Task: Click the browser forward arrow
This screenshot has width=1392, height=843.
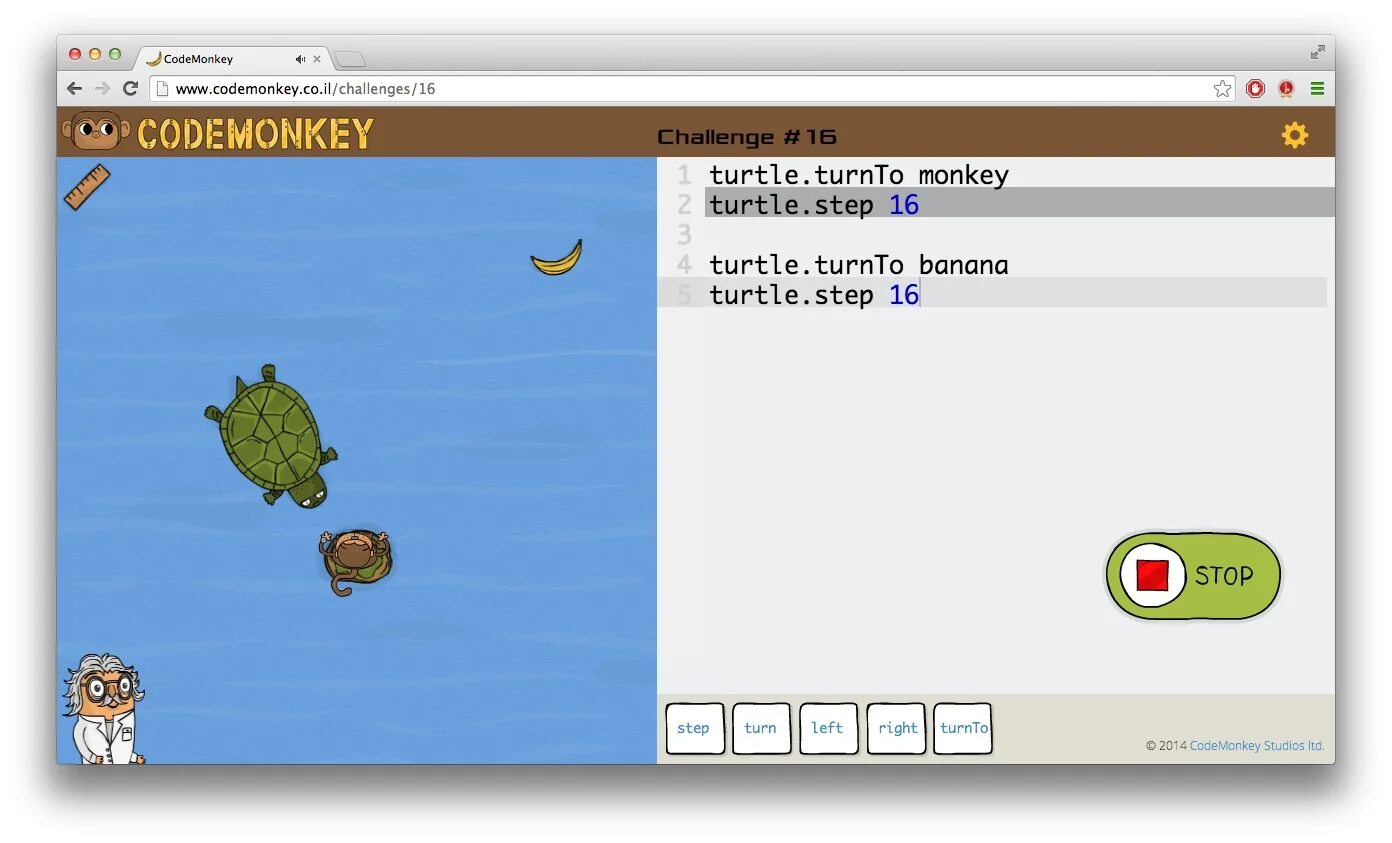Action: 102,88
